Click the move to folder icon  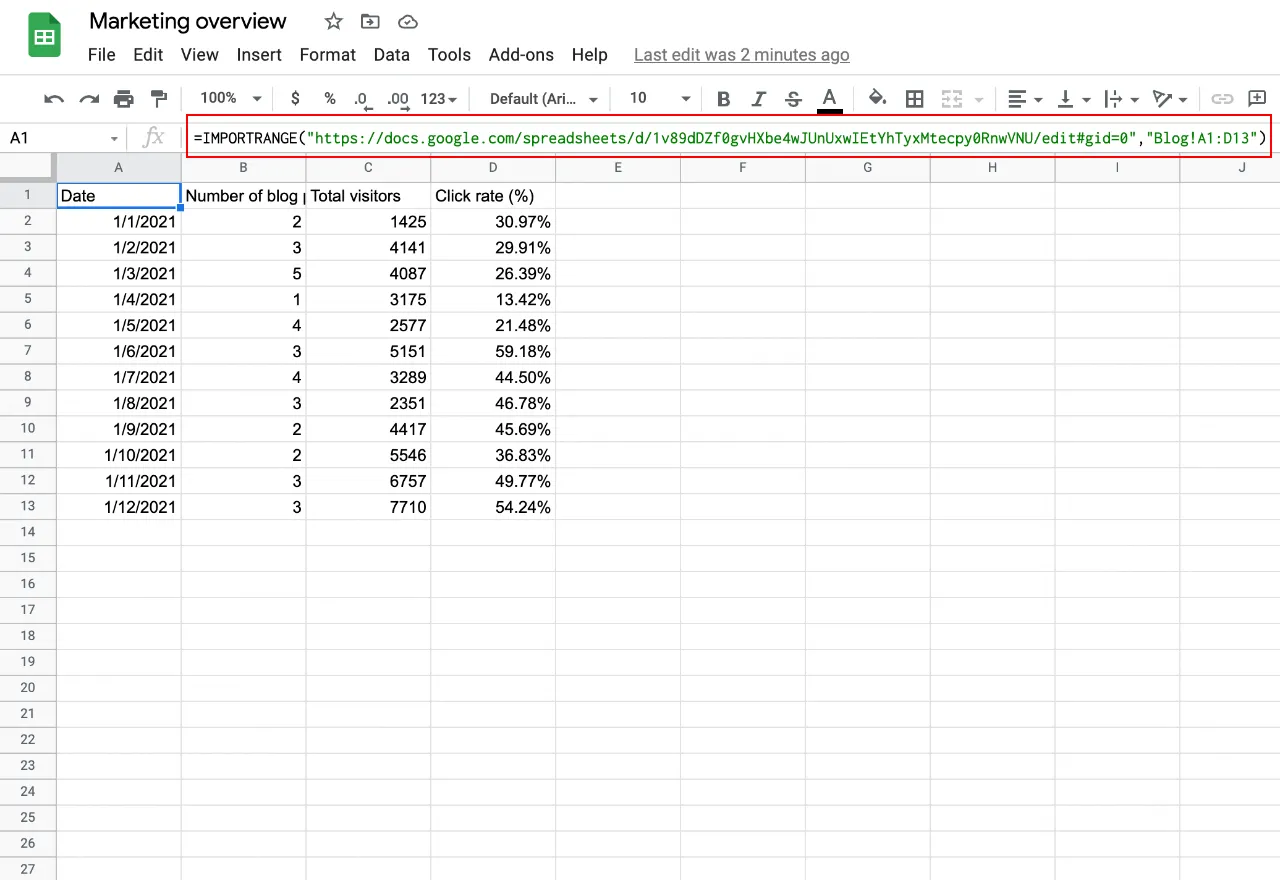tap(370, 21)
